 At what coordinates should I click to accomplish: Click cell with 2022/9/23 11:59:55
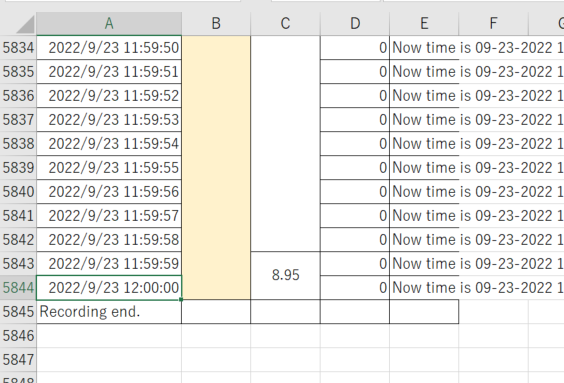click(x=109, y=168)
